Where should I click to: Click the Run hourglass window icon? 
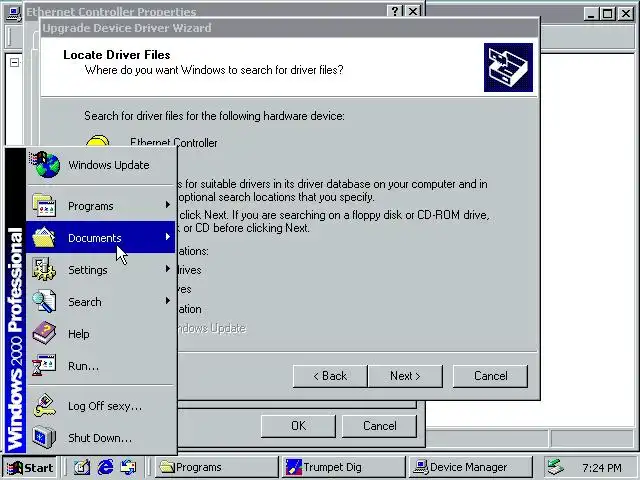pos(44,365)
